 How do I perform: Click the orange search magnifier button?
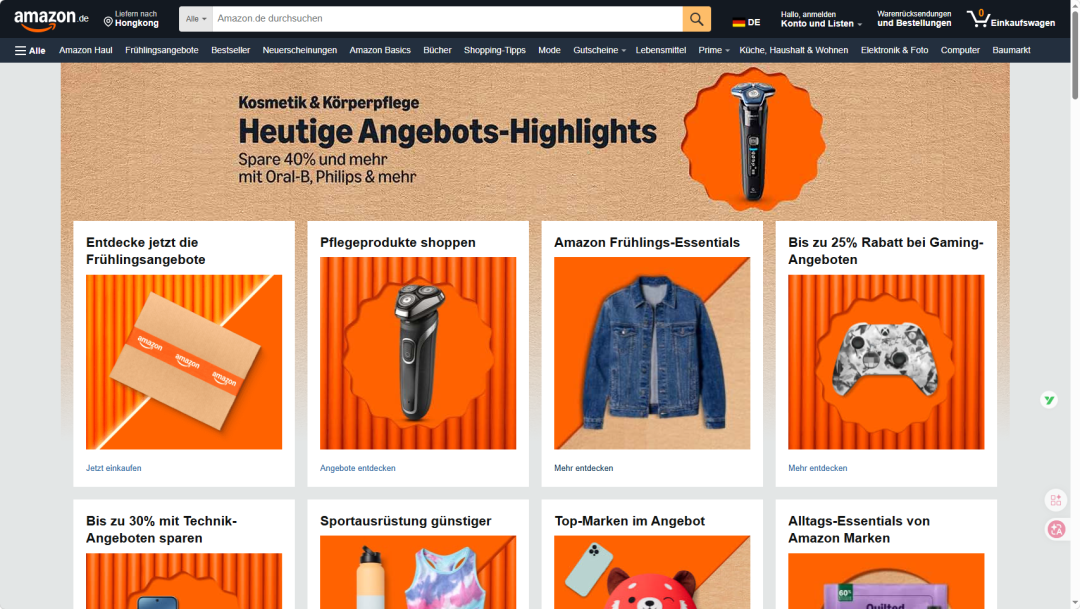pyautogui.click(x=696, y=19)
